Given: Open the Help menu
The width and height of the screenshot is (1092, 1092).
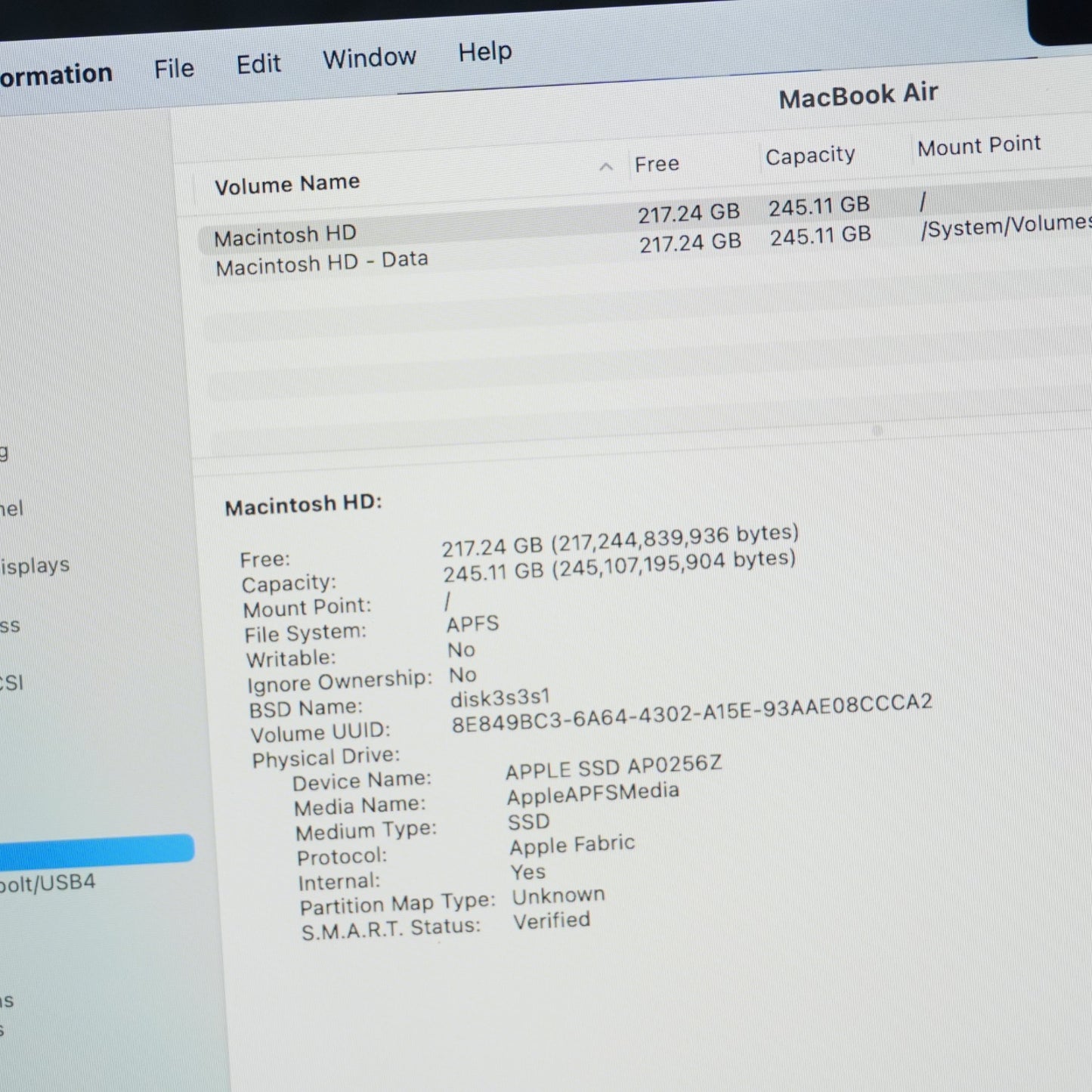Looking at the screenshot, I should [x=485, y=52].
